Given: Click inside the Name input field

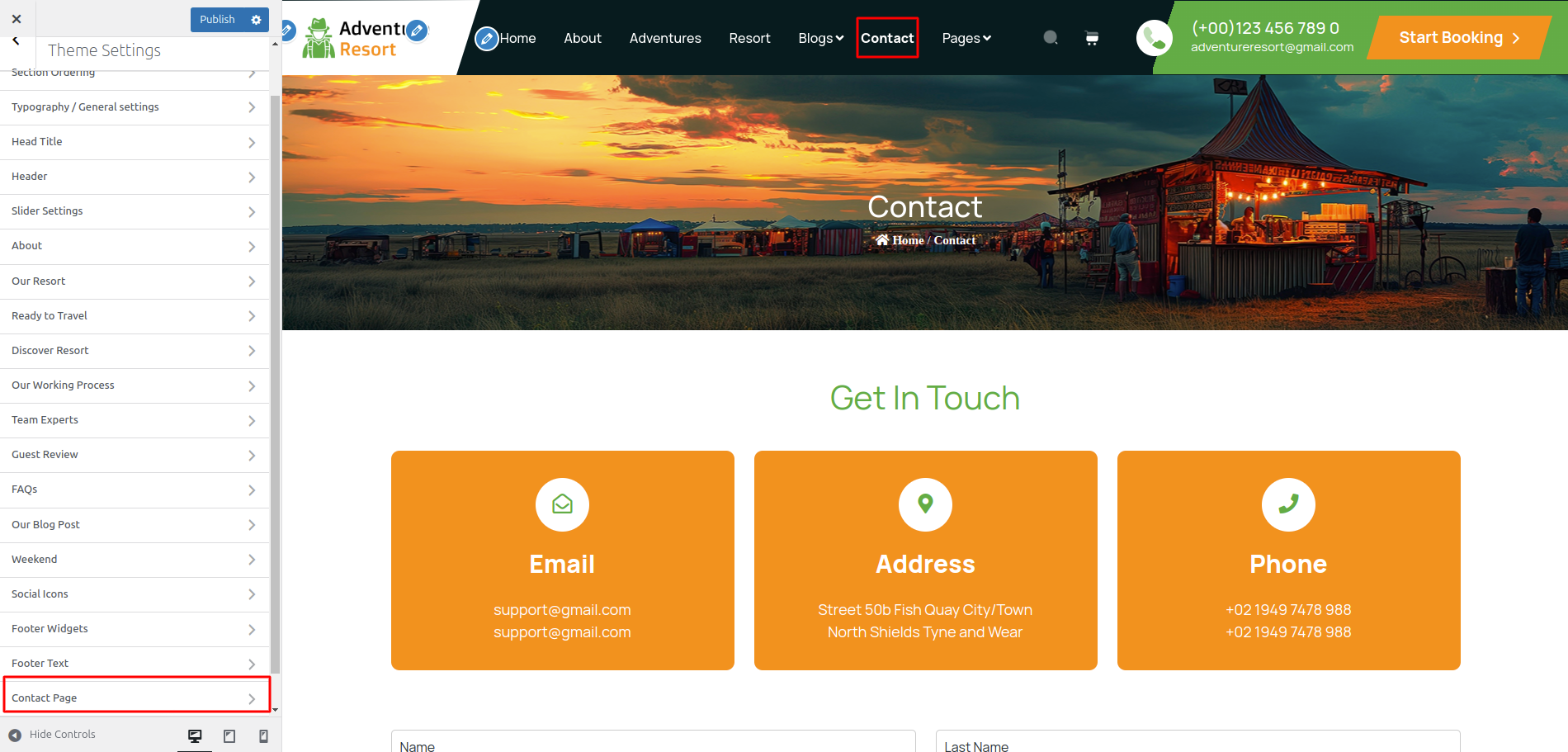Looking at the screenshot, I should (x=652, y=744).
